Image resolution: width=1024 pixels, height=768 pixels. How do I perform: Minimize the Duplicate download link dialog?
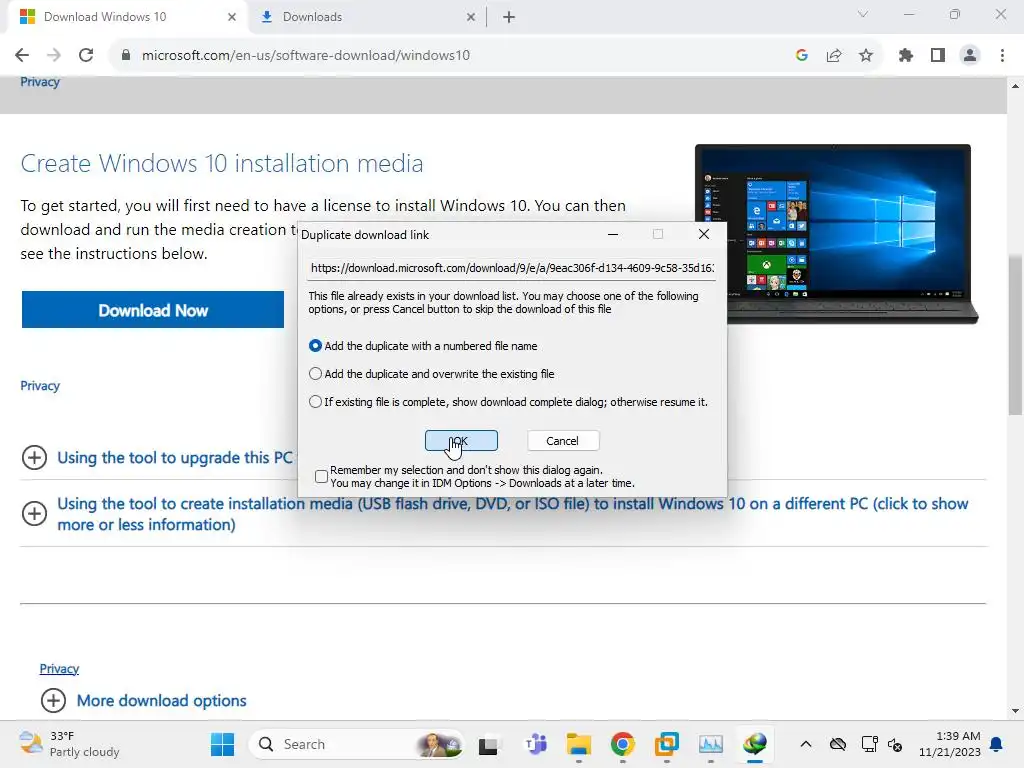[x=613, y=234]
